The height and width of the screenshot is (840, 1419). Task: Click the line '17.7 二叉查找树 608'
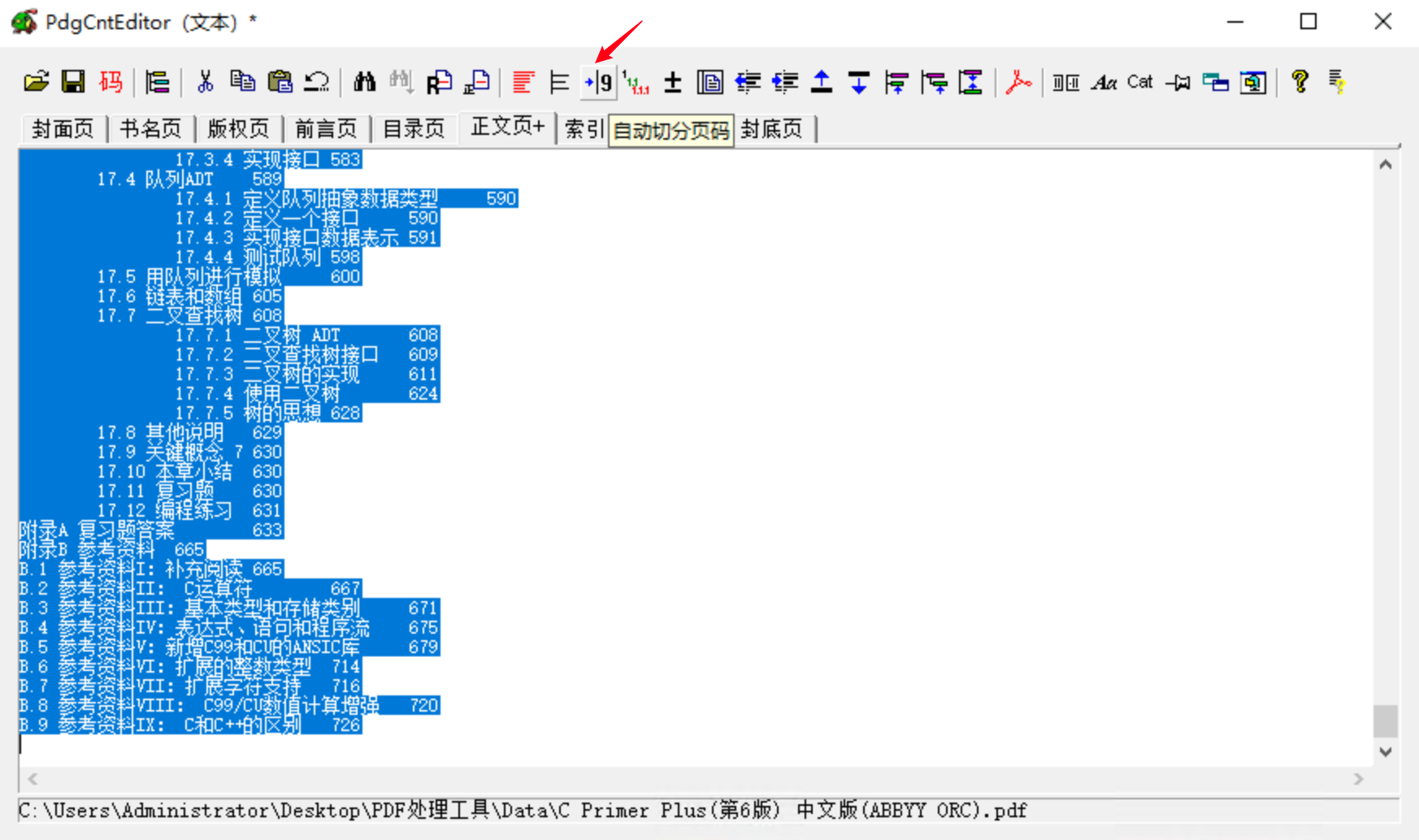[190, 315]
